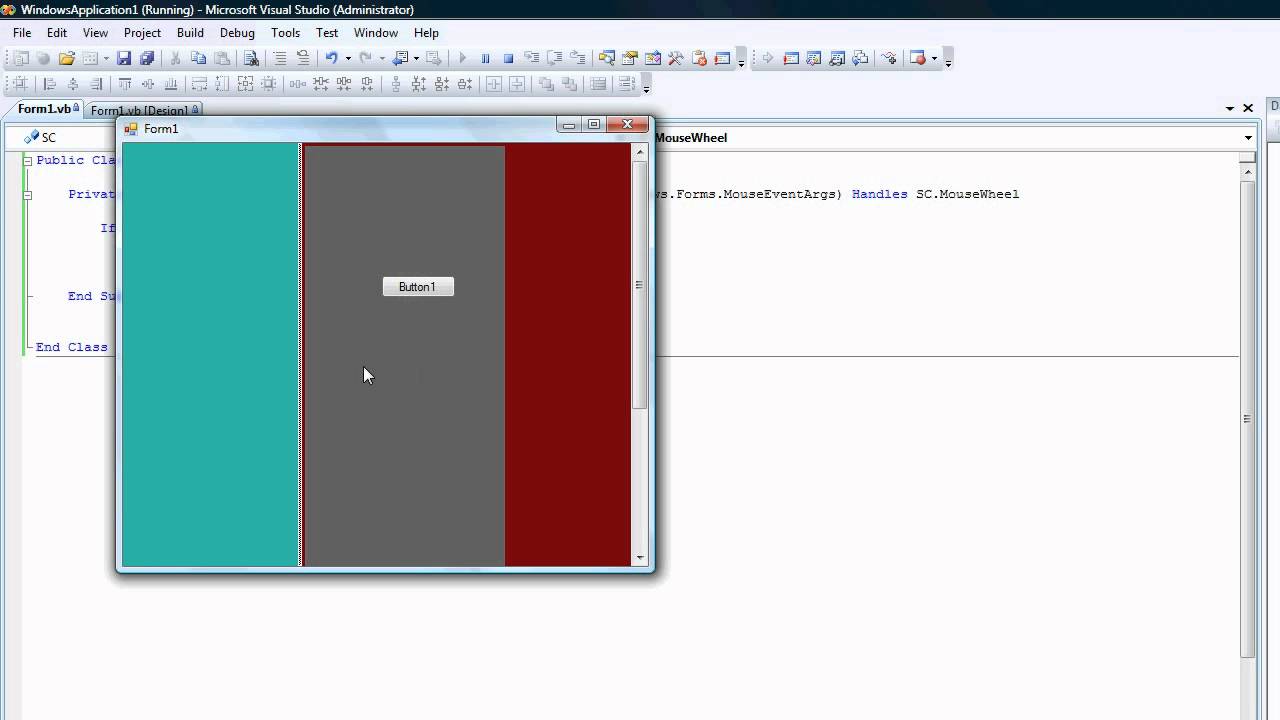This screenshot has height=720, width=1280.
Task: Click the Paste clipboard icon
Action: [222, 59]
